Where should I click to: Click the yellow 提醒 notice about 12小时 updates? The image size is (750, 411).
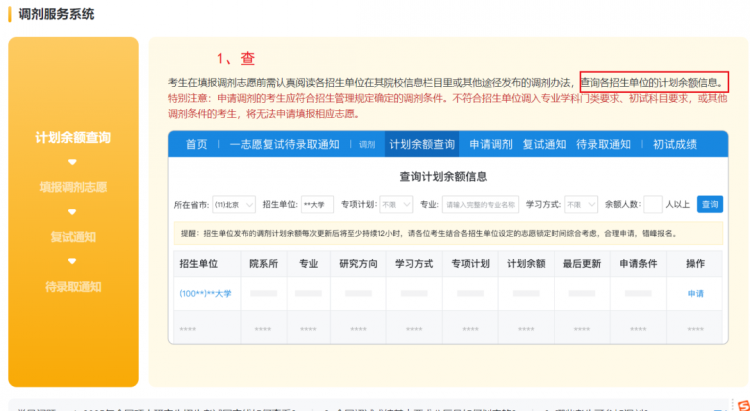448,233
